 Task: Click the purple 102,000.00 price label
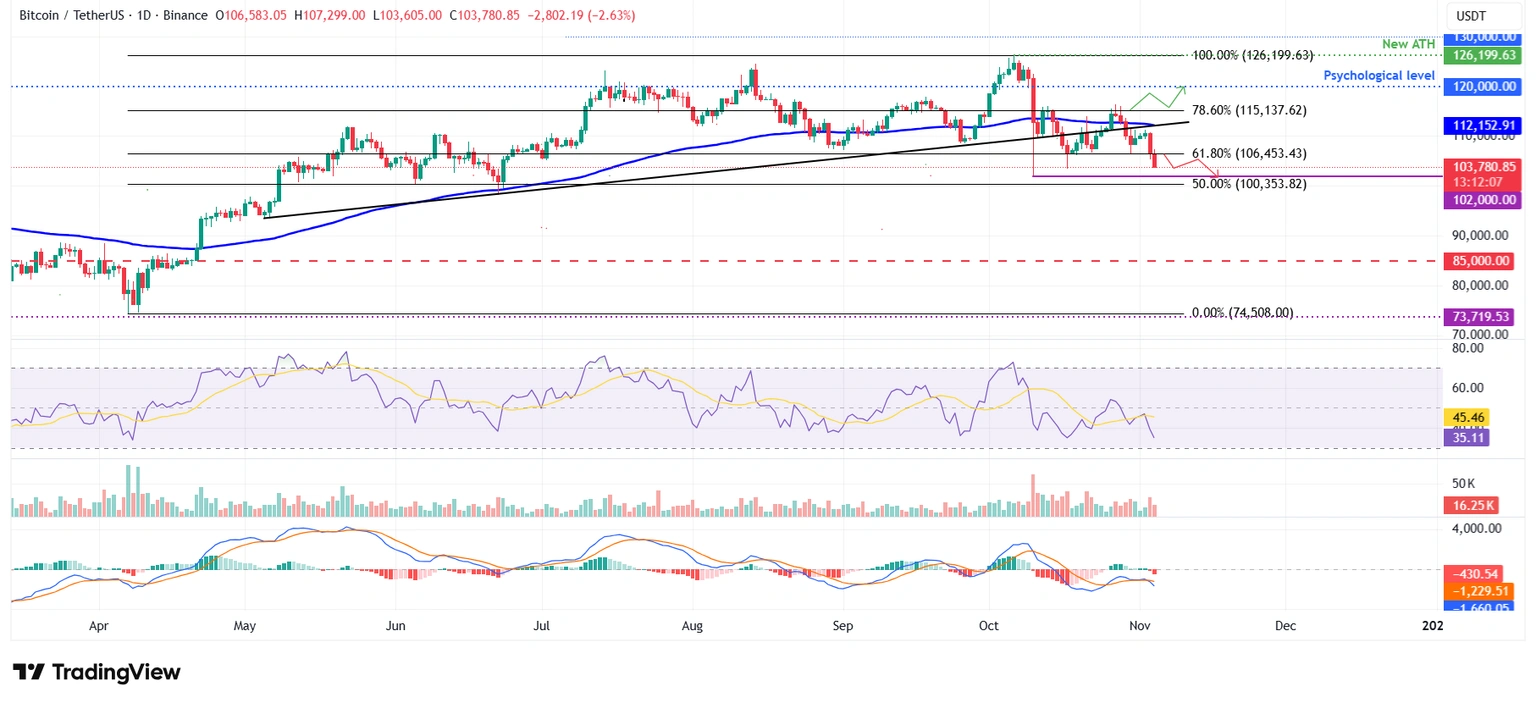pos(1481,200)
